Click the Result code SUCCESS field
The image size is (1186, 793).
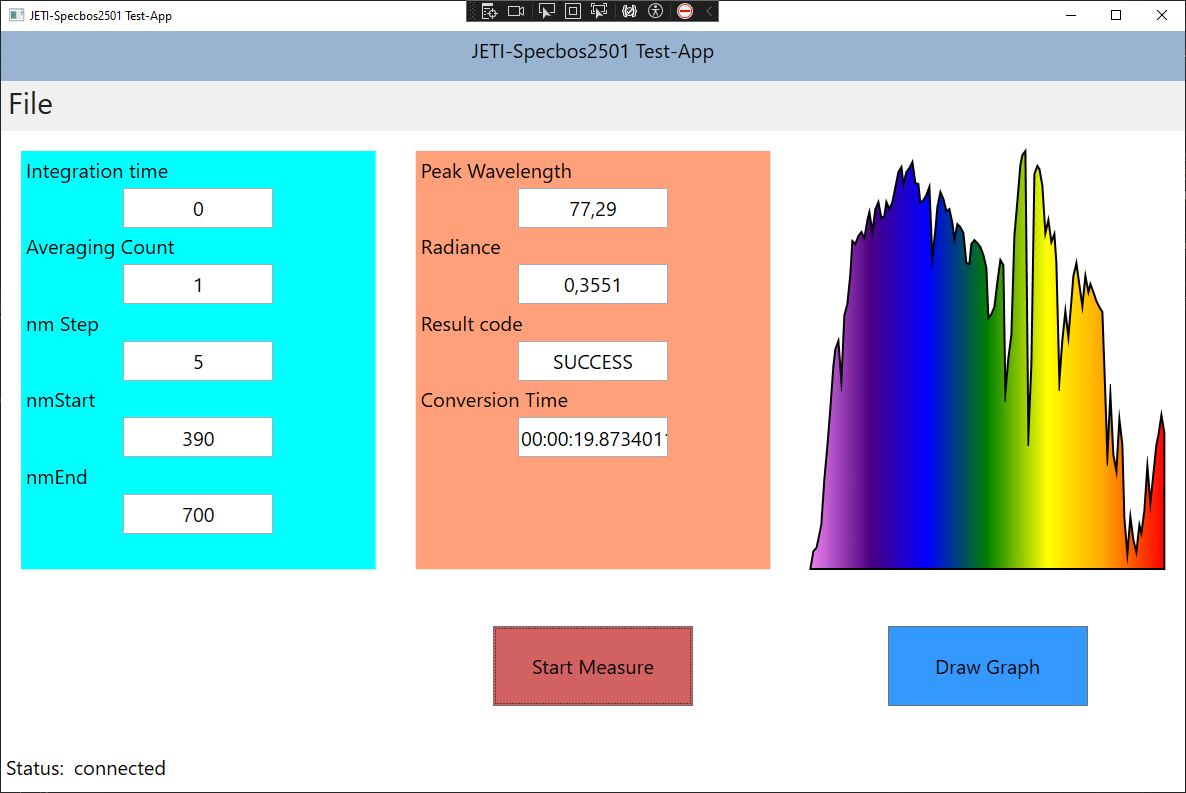click(593, 361)
